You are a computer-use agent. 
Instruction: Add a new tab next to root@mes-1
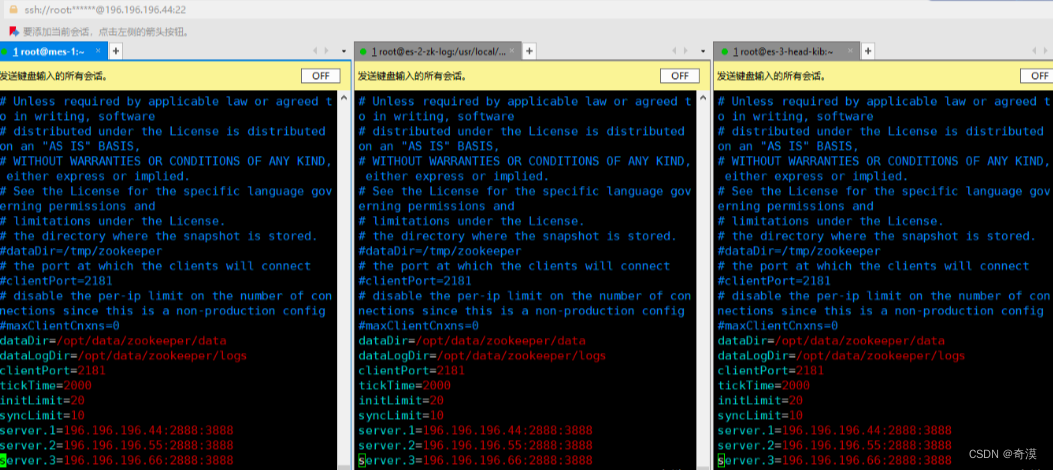pos(116,50)
